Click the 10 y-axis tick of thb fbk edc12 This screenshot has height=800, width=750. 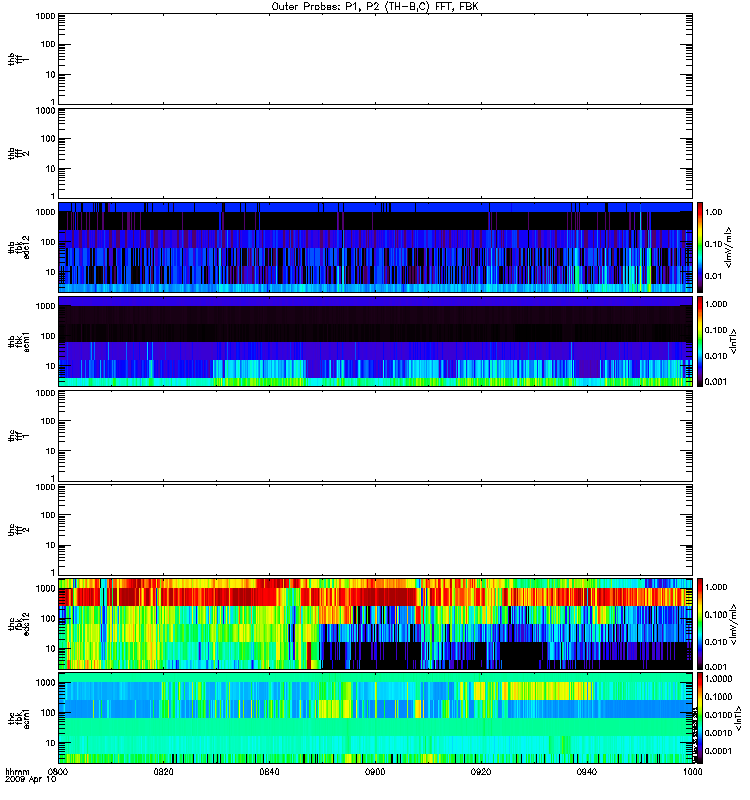pos(51,272)
